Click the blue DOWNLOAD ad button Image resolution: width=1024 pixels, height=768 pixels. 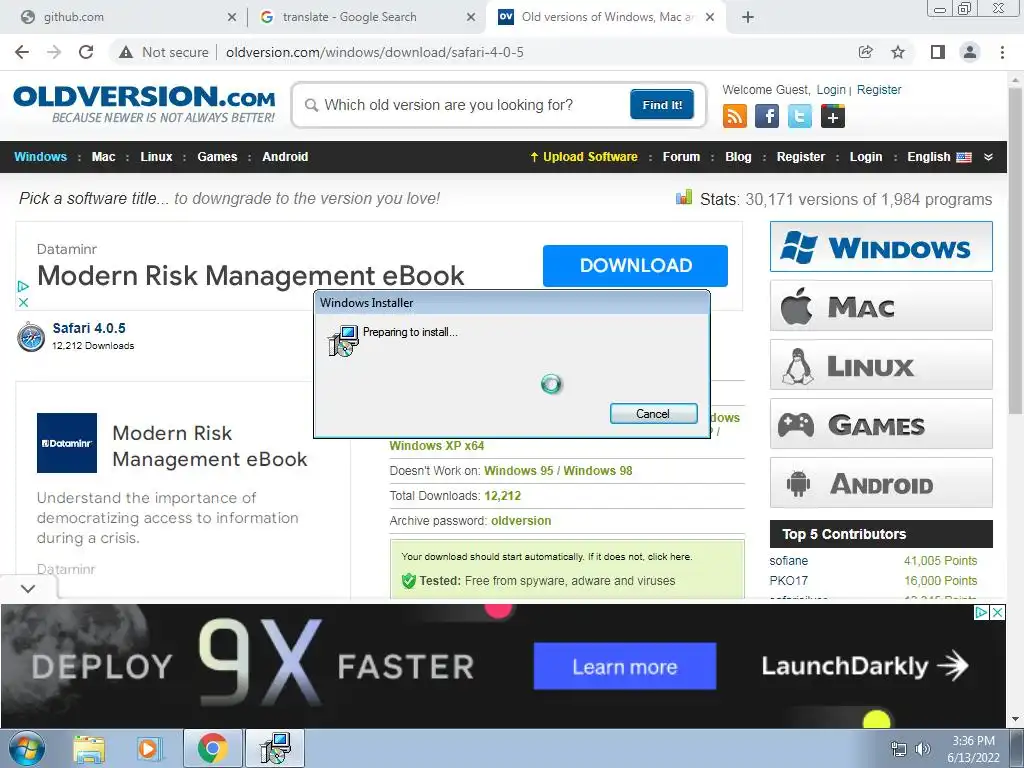635,265
